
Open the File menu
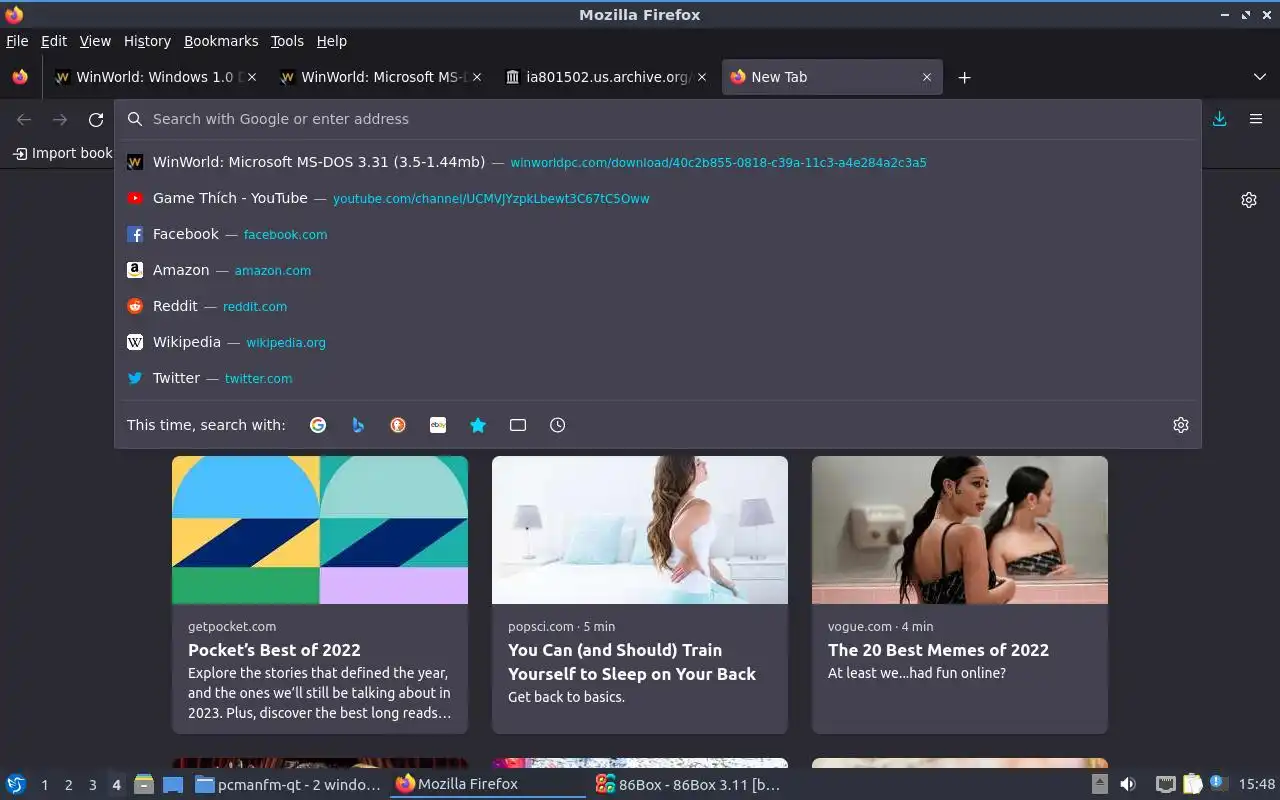(x=17, y=41)
